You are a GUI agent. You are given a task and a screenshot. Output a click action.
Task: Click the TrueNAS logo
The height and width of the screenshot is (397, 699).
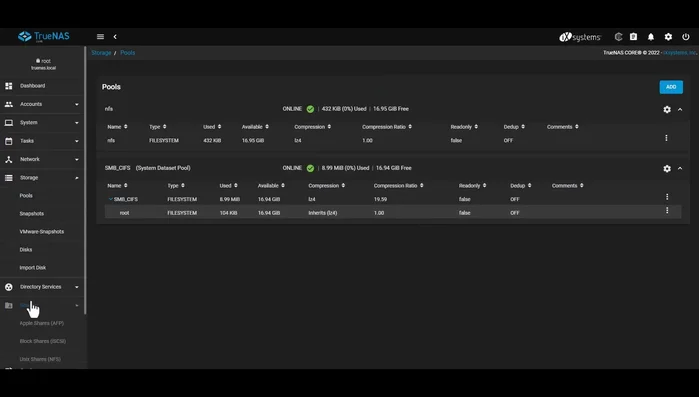44,37
